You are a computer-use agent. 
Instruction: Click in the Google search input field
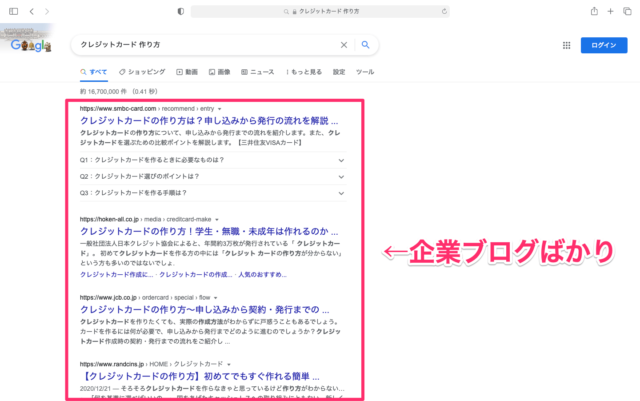(206, 45)
